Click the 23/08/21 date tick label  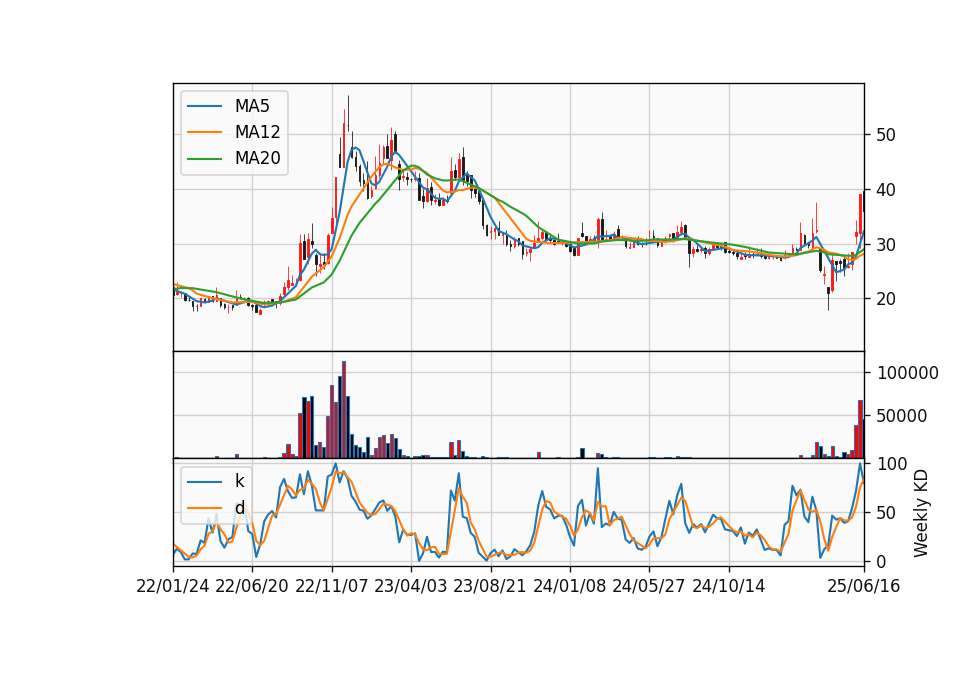click(490, 586)
